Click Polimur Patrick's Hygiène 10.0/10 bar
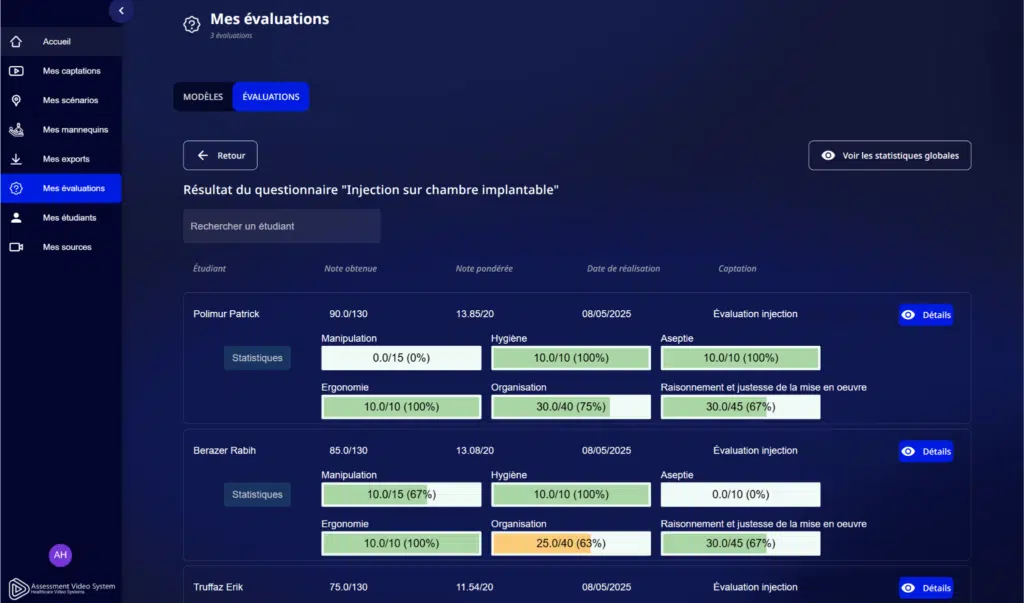 coord(571,358)
